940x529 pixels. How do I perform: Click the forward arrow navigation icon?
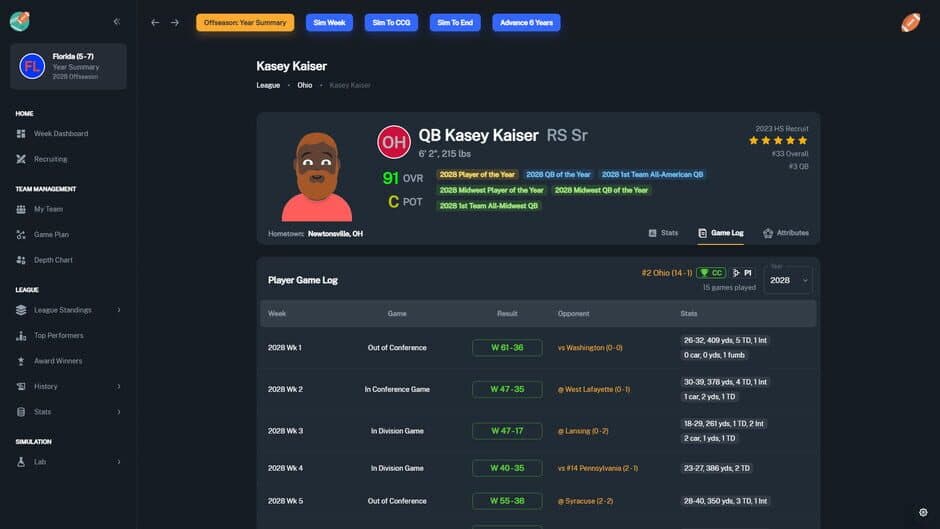[x=175, y=22]
